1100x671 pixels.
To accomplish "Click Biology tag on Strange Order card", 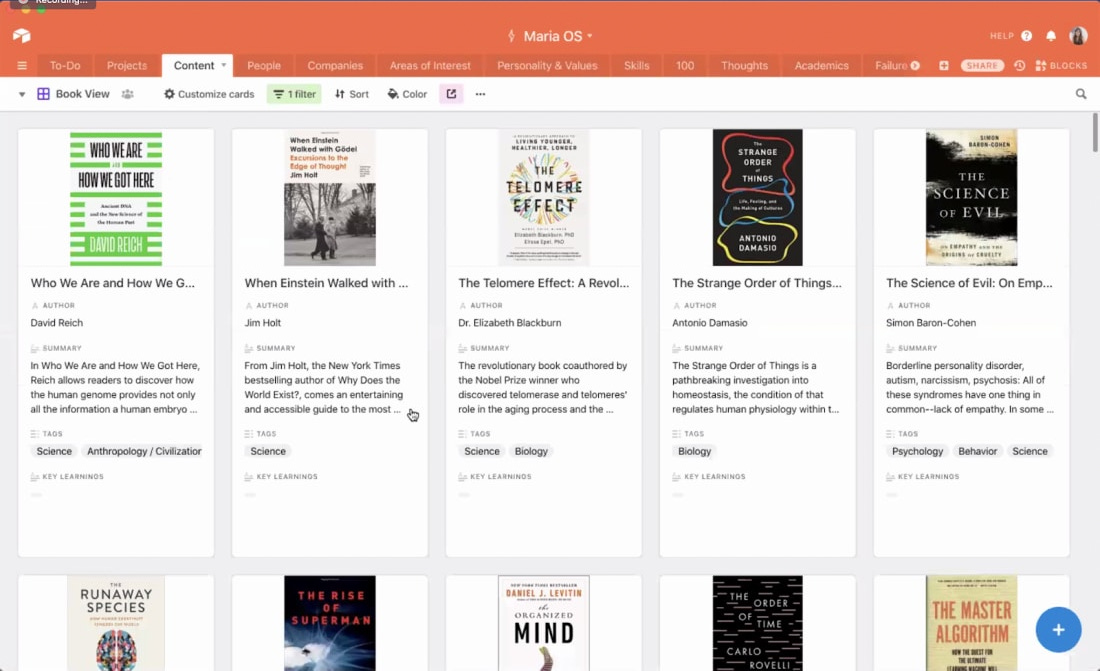I will [x=695, y=451].
